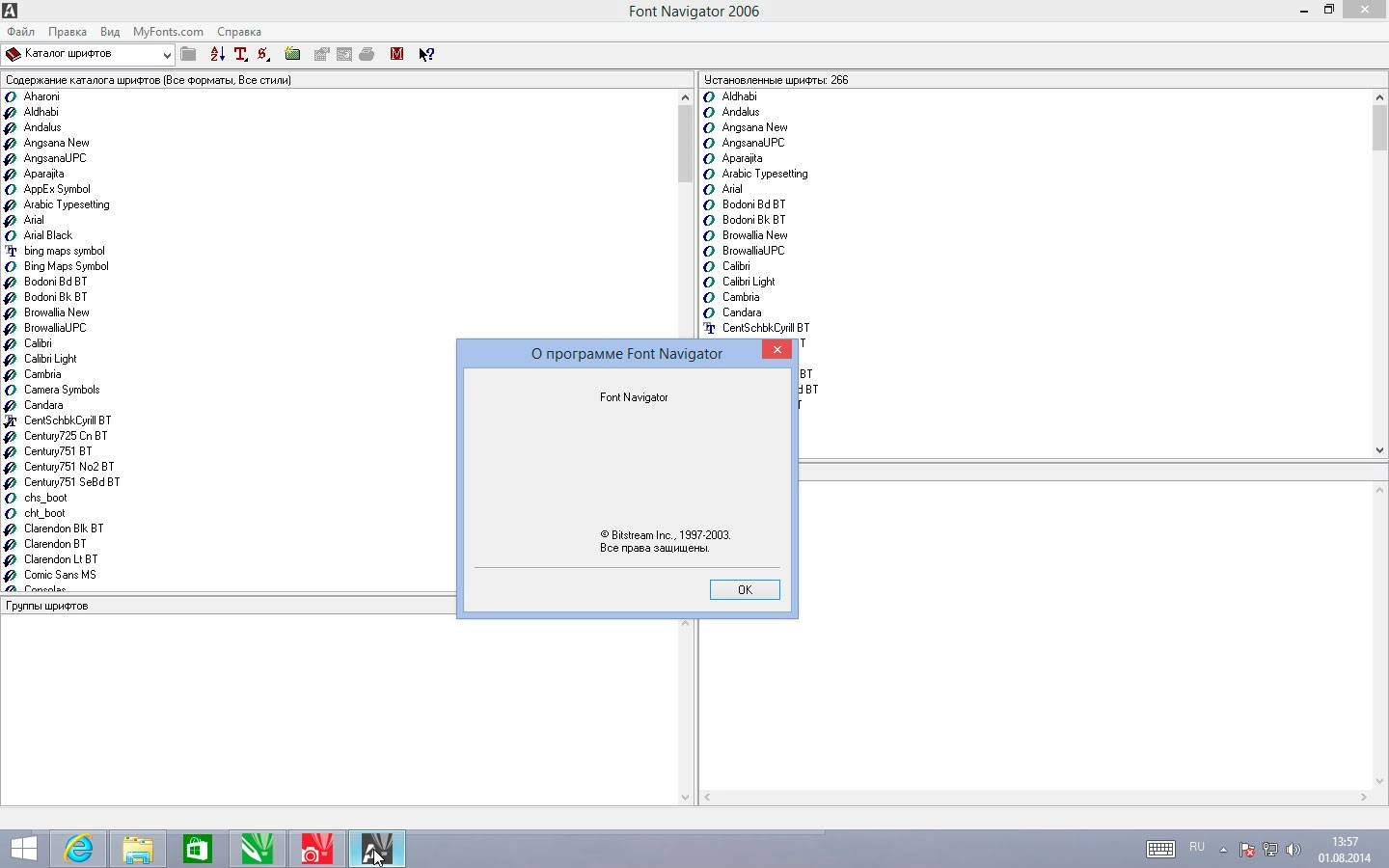Select Calibri Light in installed fonts

pos(749,282)
